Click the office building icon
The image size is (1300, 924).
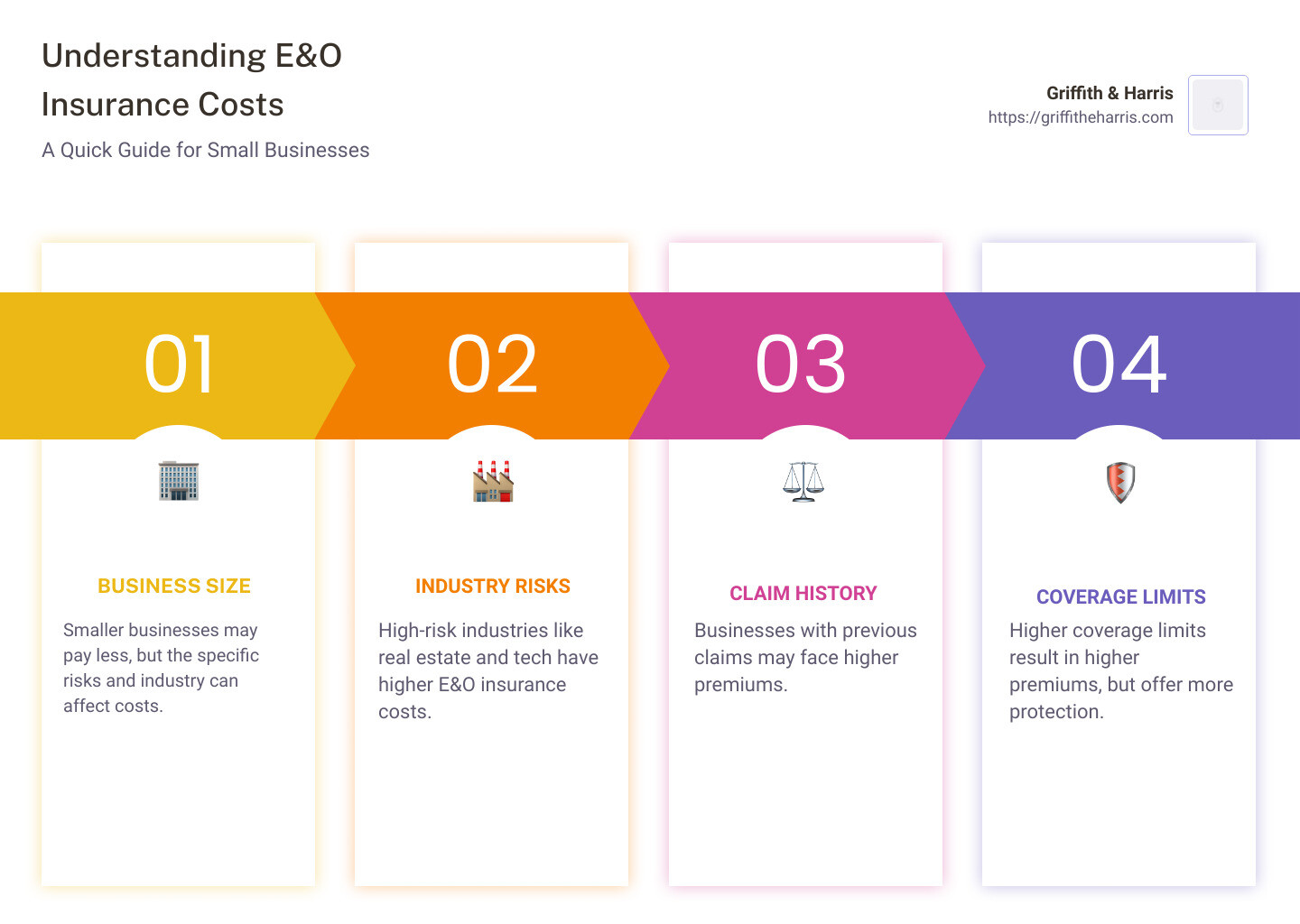tap(179, 481)
